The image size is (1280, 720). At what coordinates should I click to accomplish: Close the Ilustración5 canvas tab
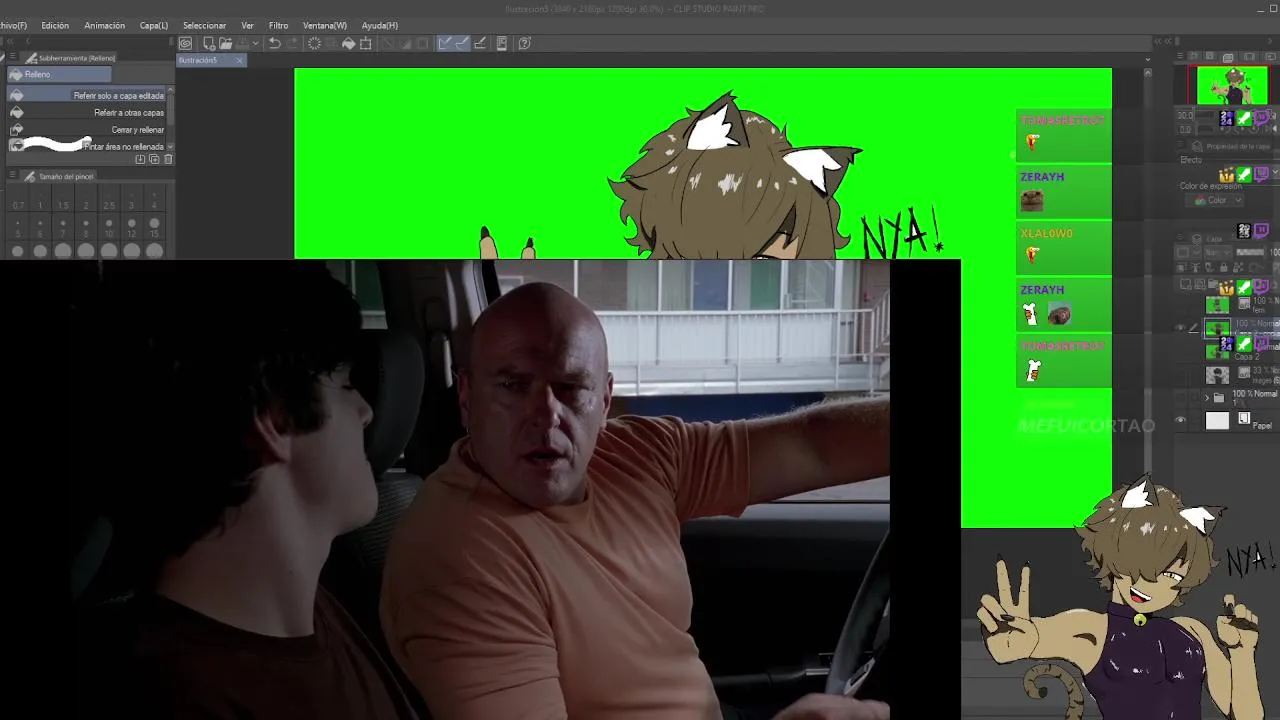click(239, 60)
